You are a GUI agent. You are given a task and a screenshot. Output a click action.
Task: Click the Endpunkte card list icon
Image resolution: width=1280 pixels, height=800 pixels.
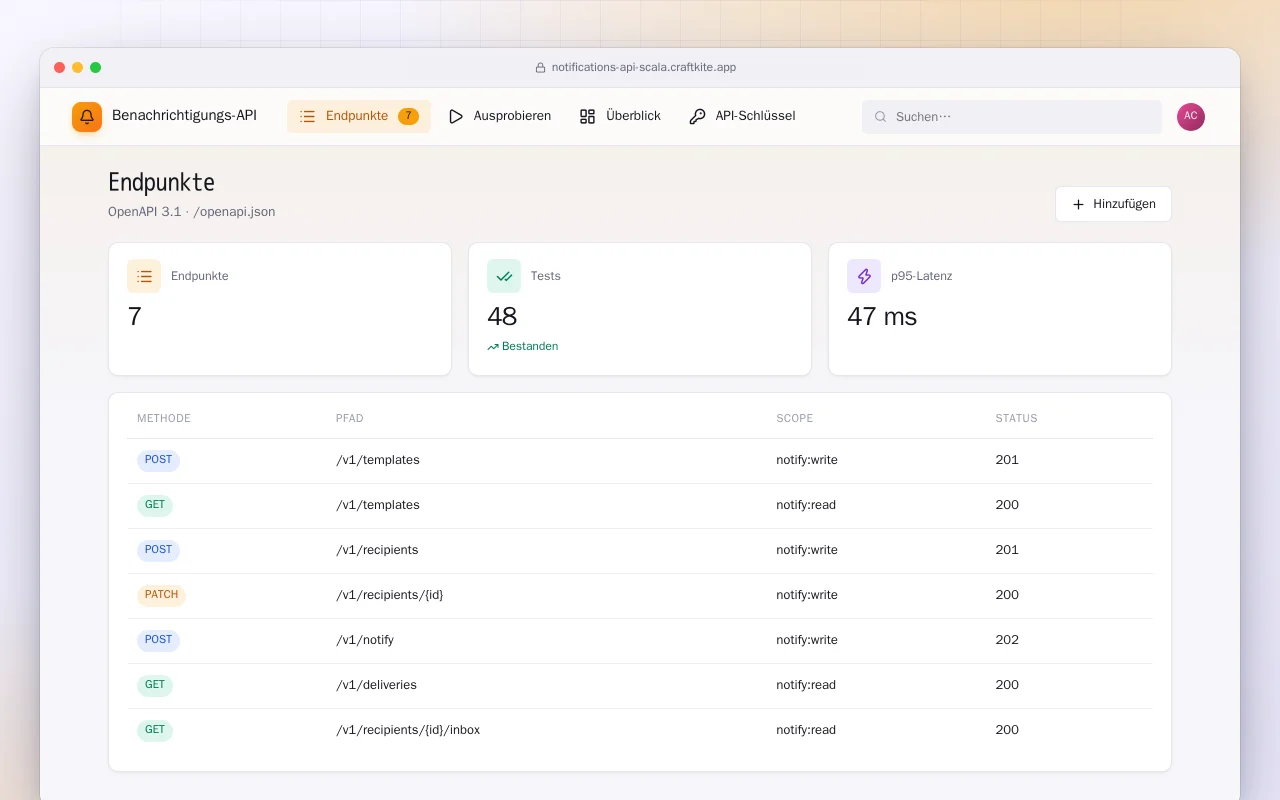144,276
